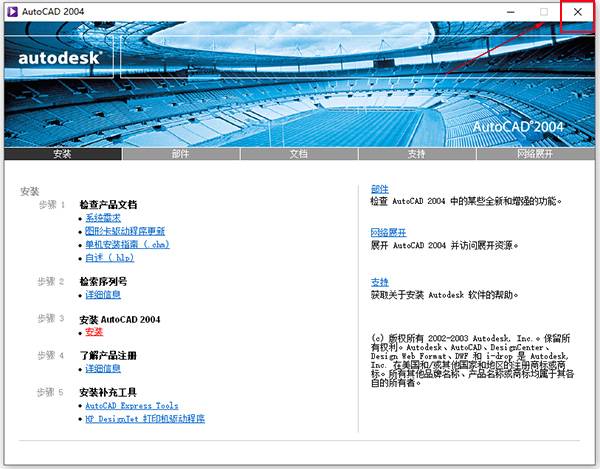The image size is (600, 469).
Task: Click the 安装补充工具 step heading
Action: (x=108, y=392)
